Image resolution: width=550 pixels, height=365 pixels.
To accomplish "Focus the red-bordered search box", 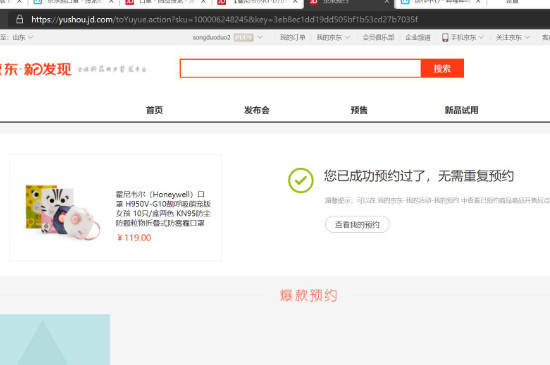I will click(300, 68).
